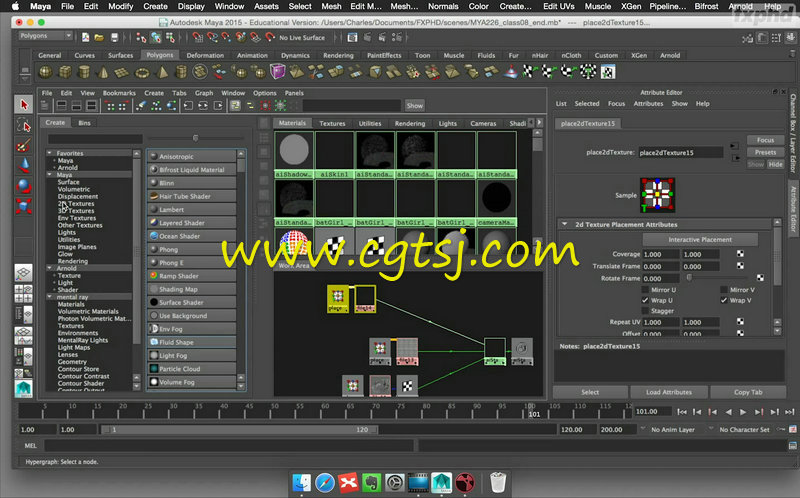Open the Safari dock icon
This screenshot has height=498, width=800.
tap(325, 482)
